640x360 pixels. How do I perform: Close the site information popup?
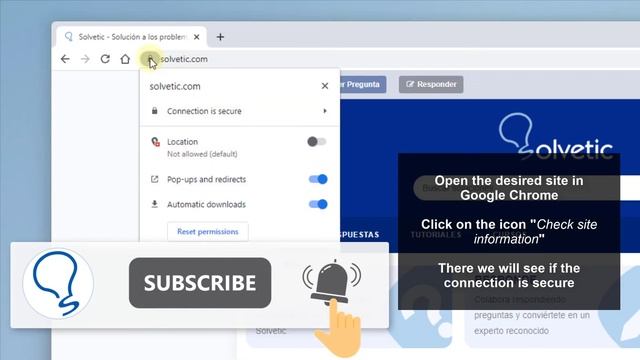point(324,86)
